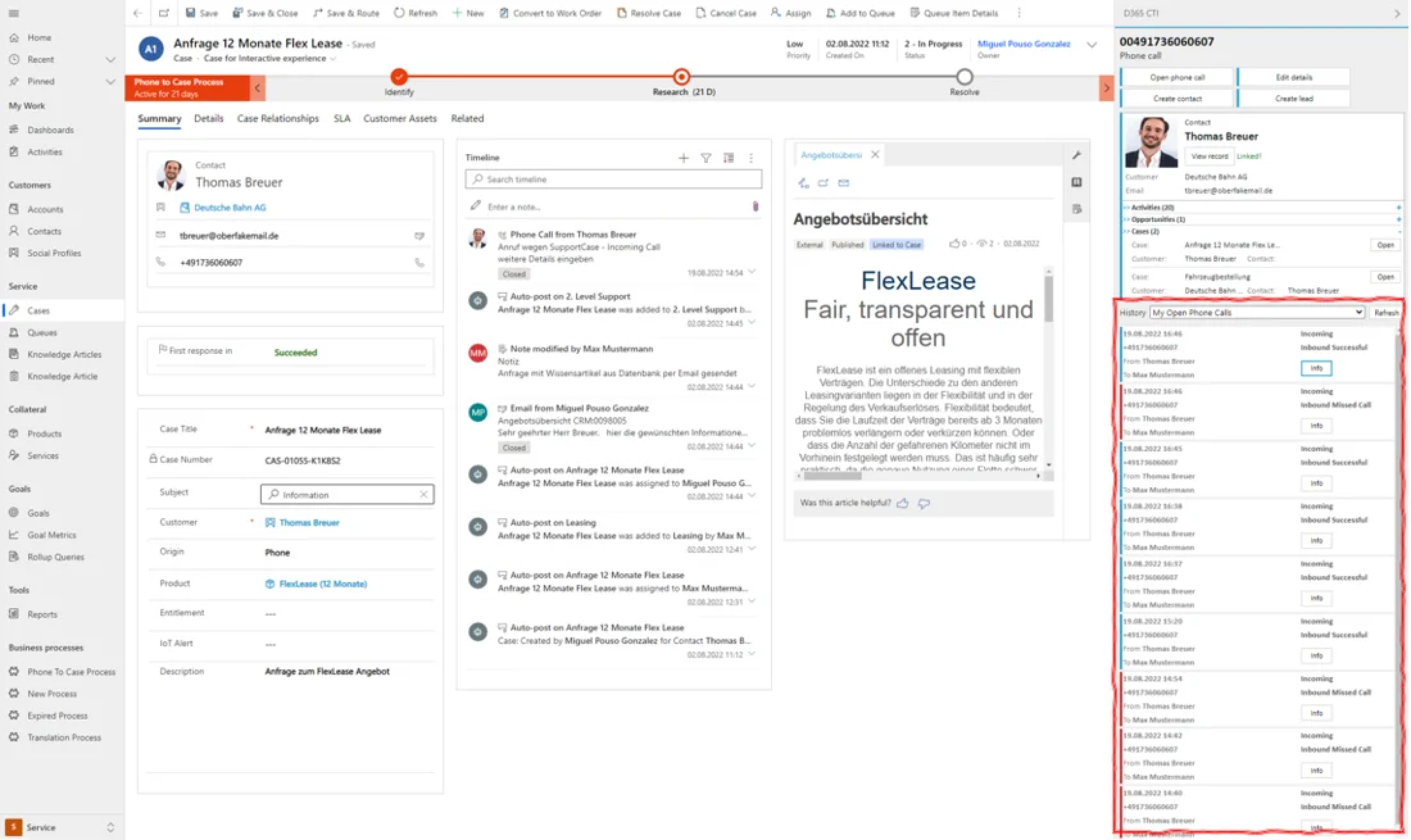This screenshot has width=1411, height=840.
Task: Click Create contact button in CTI panel
Action: (x=1175, y=98)
